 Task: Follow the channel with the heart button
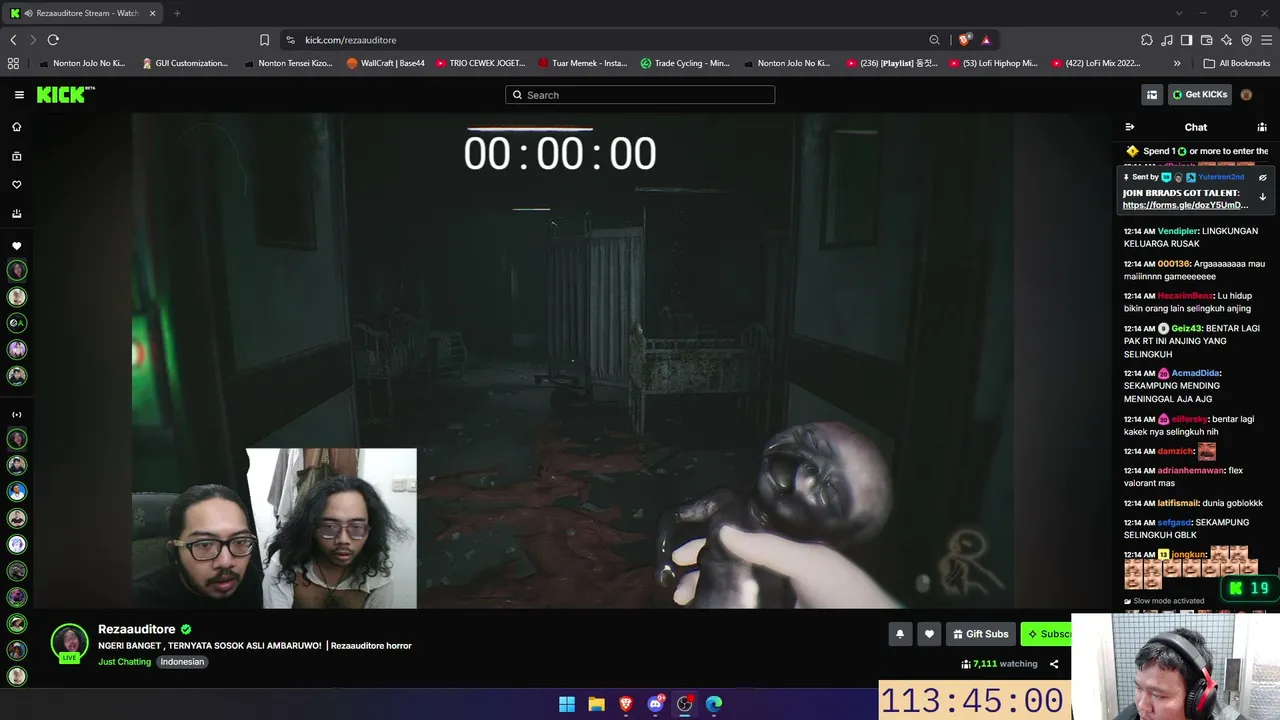point(929,634)
